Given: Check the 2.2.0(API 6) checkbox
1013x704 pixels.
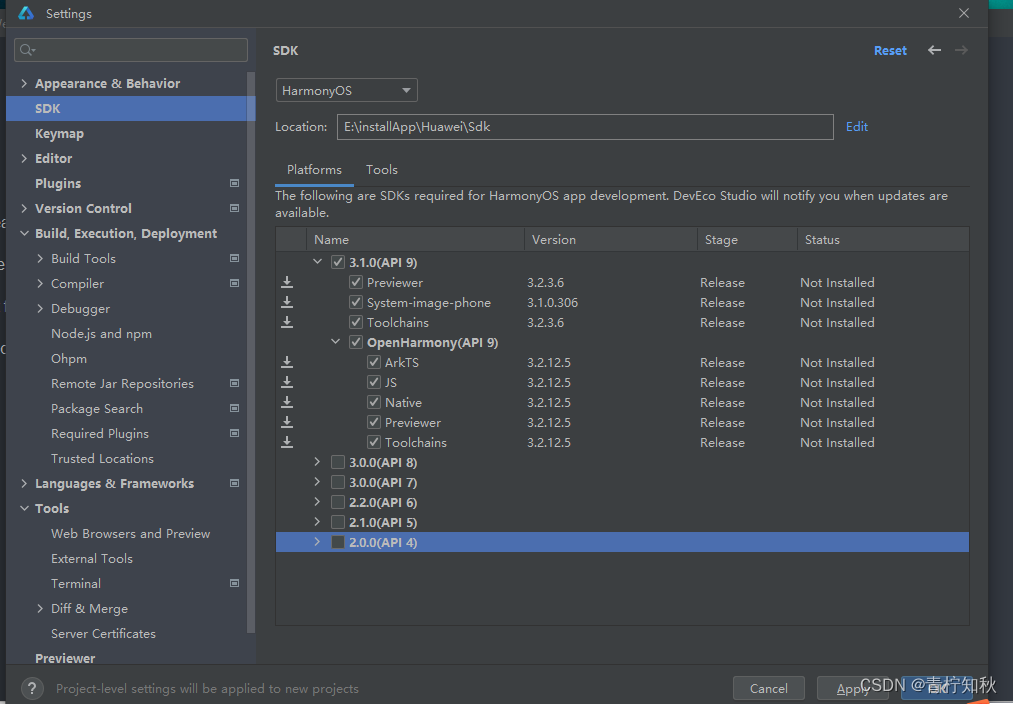Looking at the screenshot, I should click(338, 502).
